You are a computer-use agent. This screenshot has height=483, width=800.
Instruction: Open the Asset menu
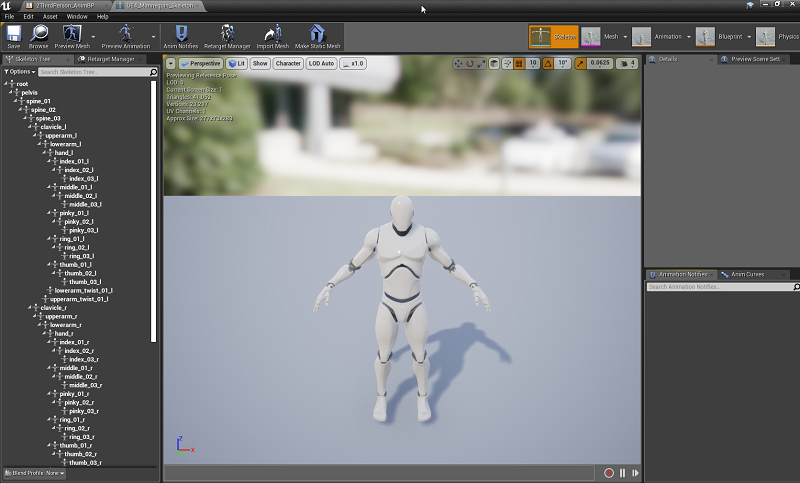coord(50,16)
